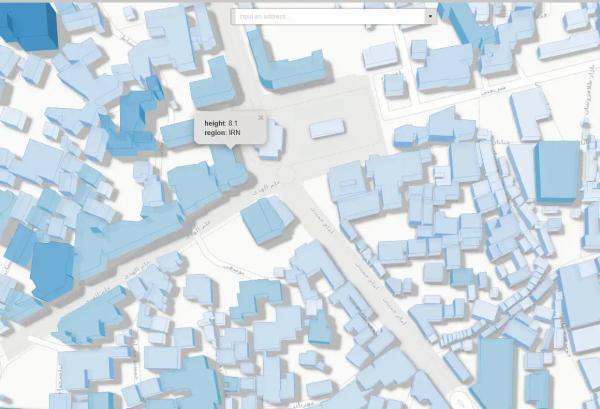
Task: Open the address search dropdown arrow
Action: [x=431, y=16]
